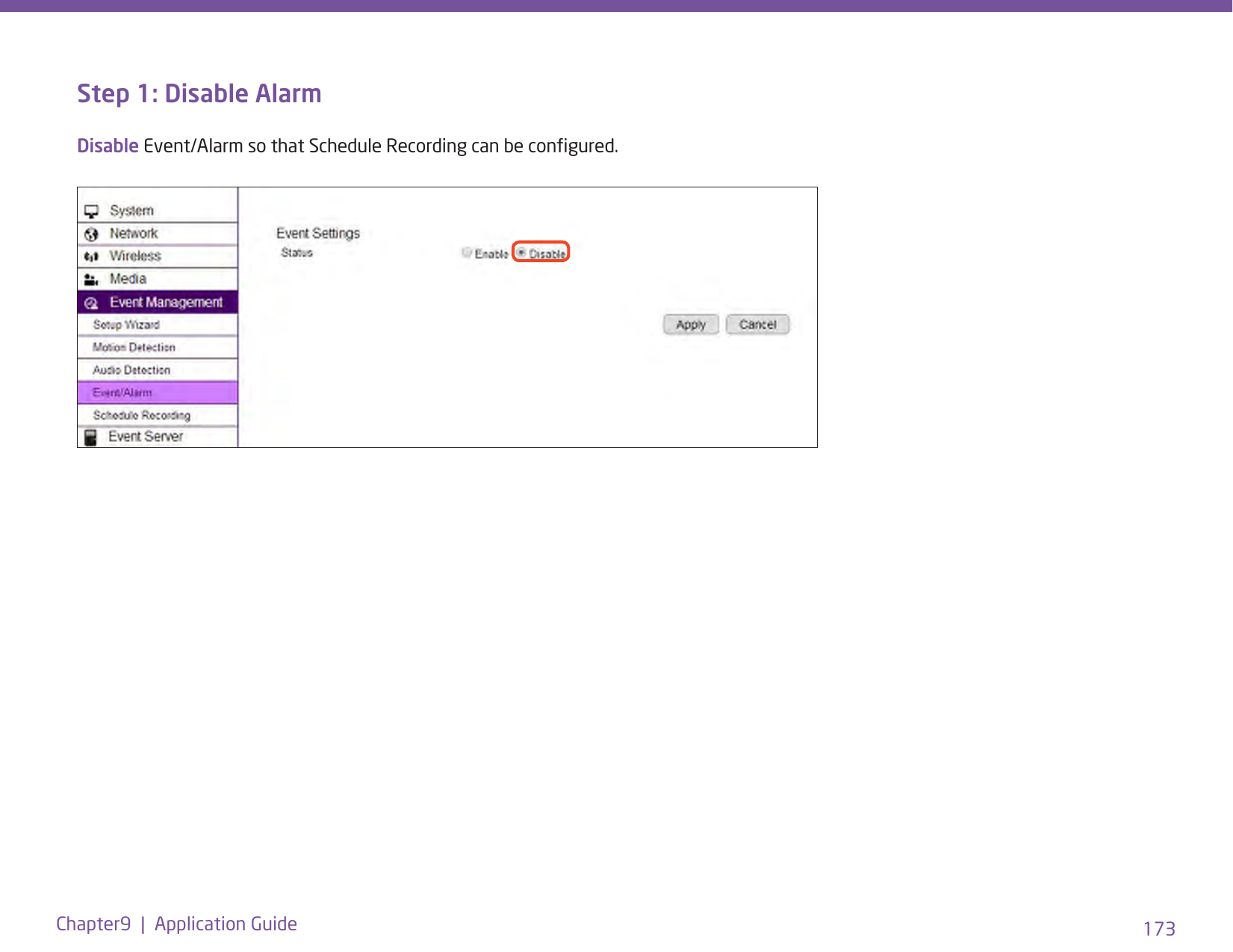This screenshot has height=952, width=1233.
Task: Collapse the Event Management section
Action: (x=158, y=302)
